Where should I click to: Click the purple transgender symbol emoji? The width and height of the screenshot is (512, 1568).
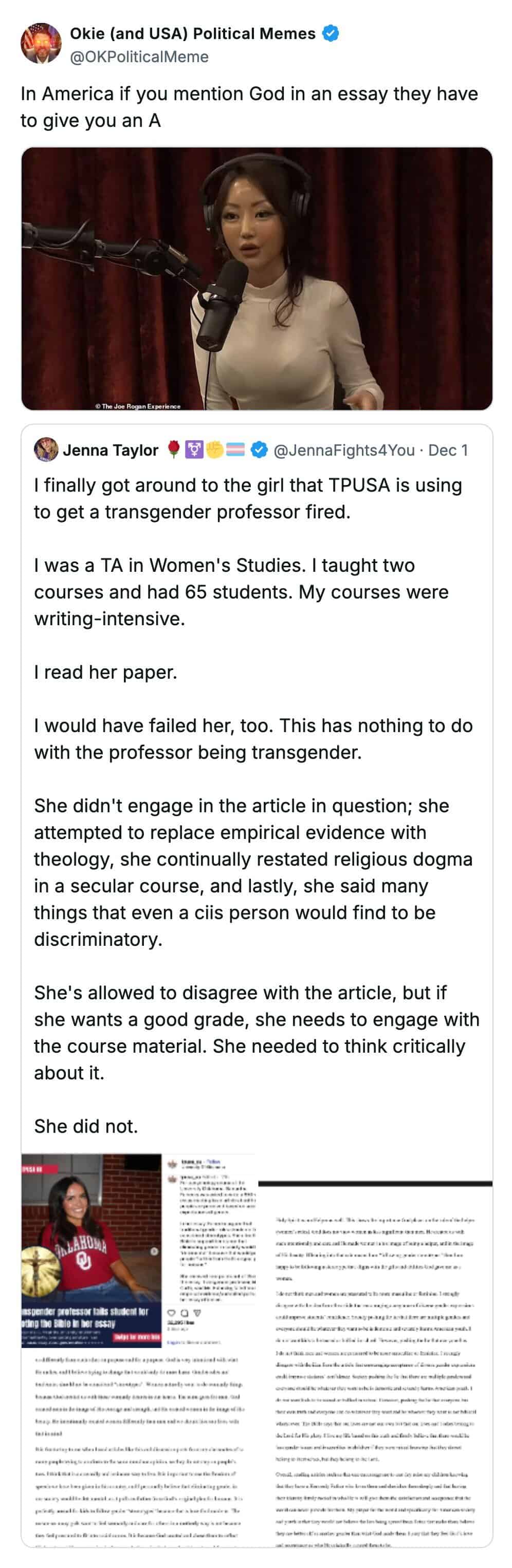(x=194, y=450)
